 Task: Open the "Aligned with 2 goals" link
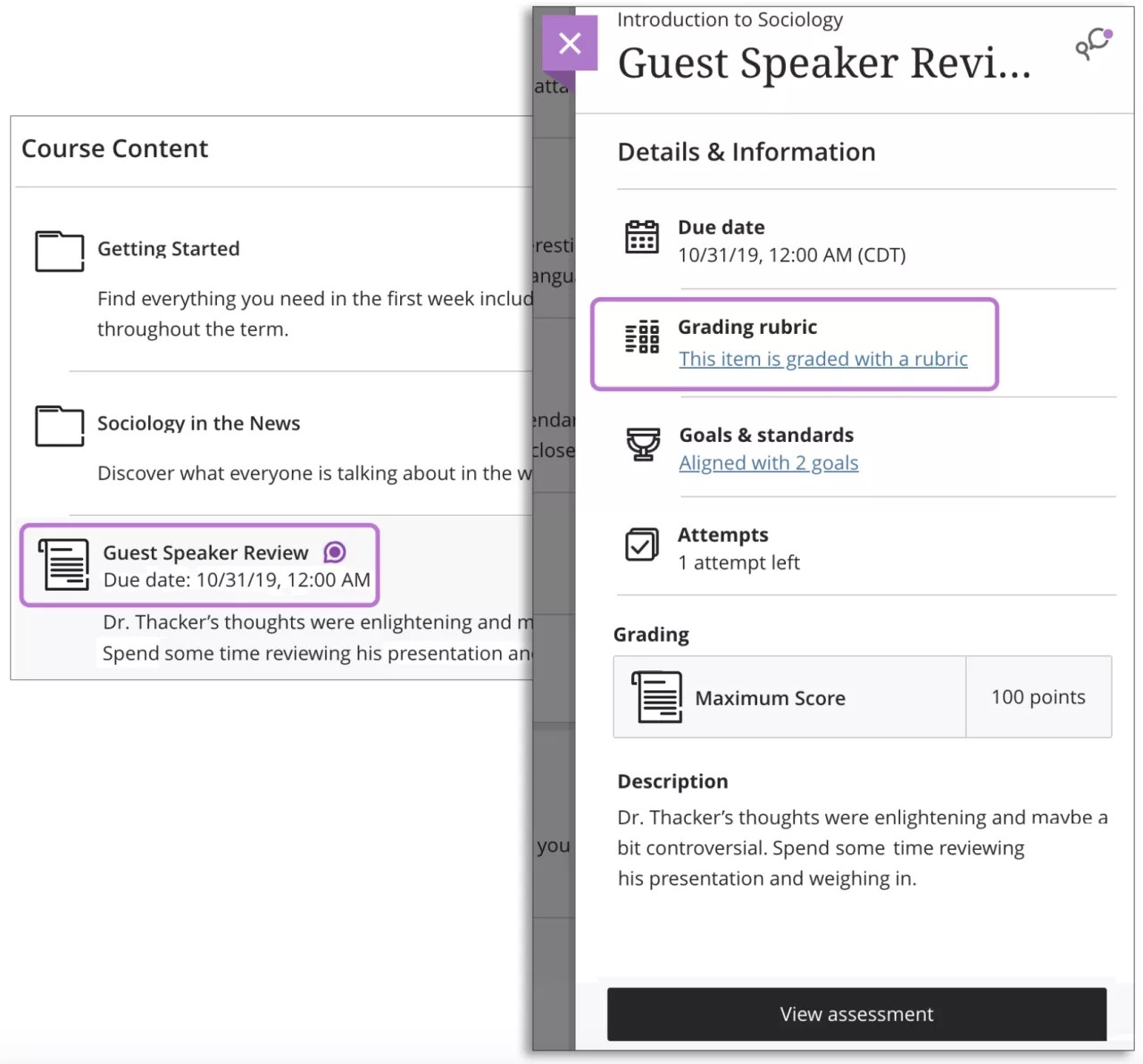(768, 463)
